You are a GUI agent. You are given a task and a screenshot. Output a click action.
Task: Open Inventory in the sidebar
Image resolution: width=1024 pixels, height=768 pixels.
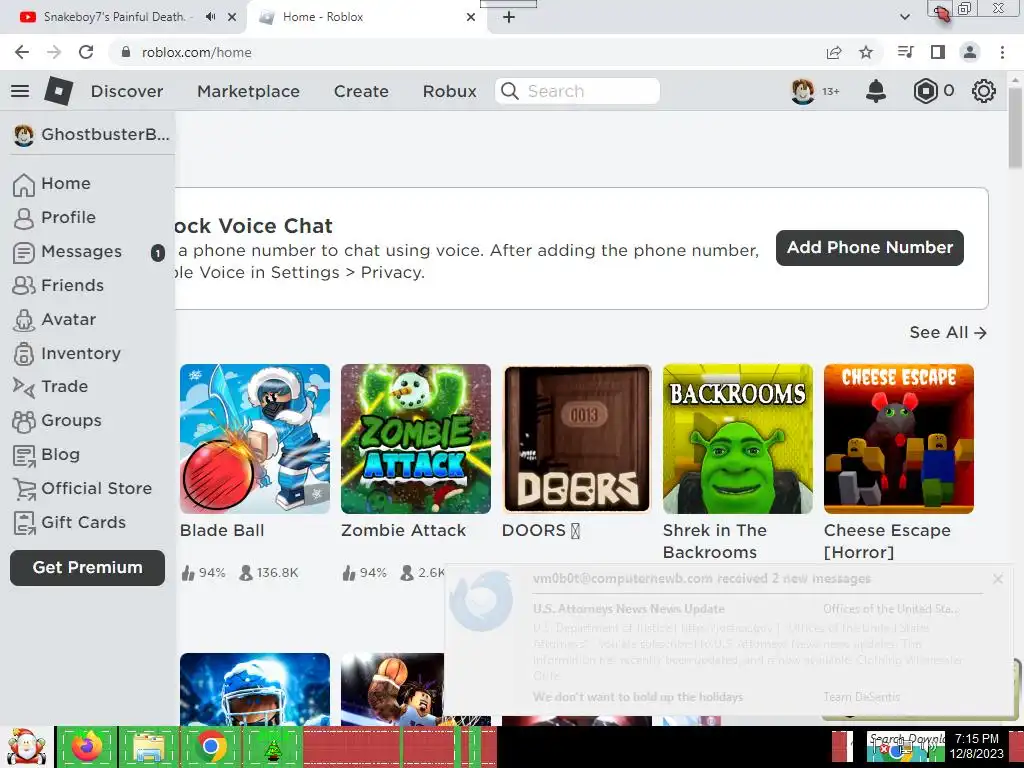point(67,353)
